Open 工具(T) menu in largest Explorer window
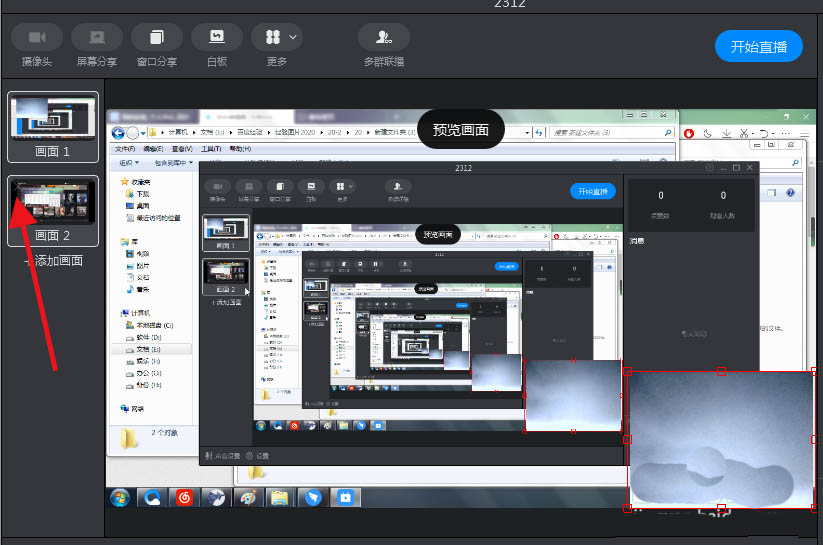Image resolution: width=823 pixels, height=545 pixels. (211, 149)
